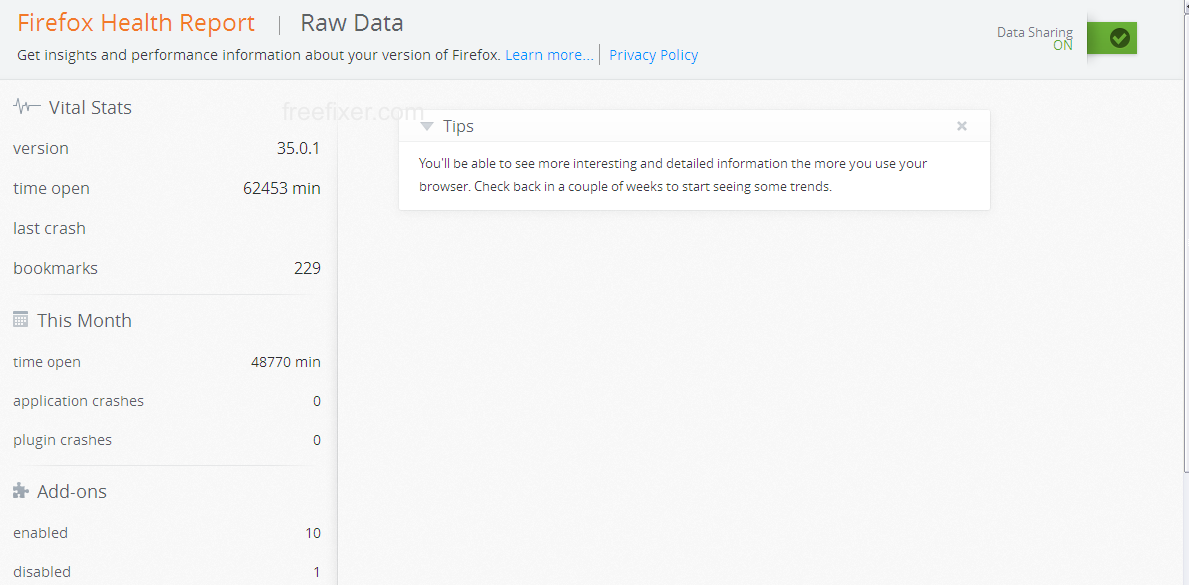Select the version 35.0.1 row
This screenshot has height=585, width=1189.
tap(167, 148)
